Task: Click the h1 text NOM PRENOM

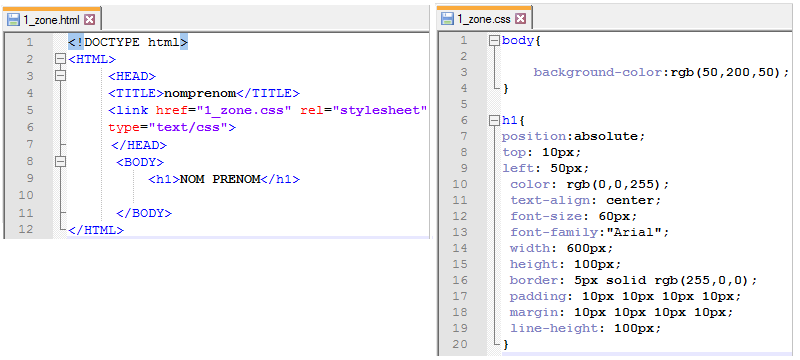Action: coord(220,179)
